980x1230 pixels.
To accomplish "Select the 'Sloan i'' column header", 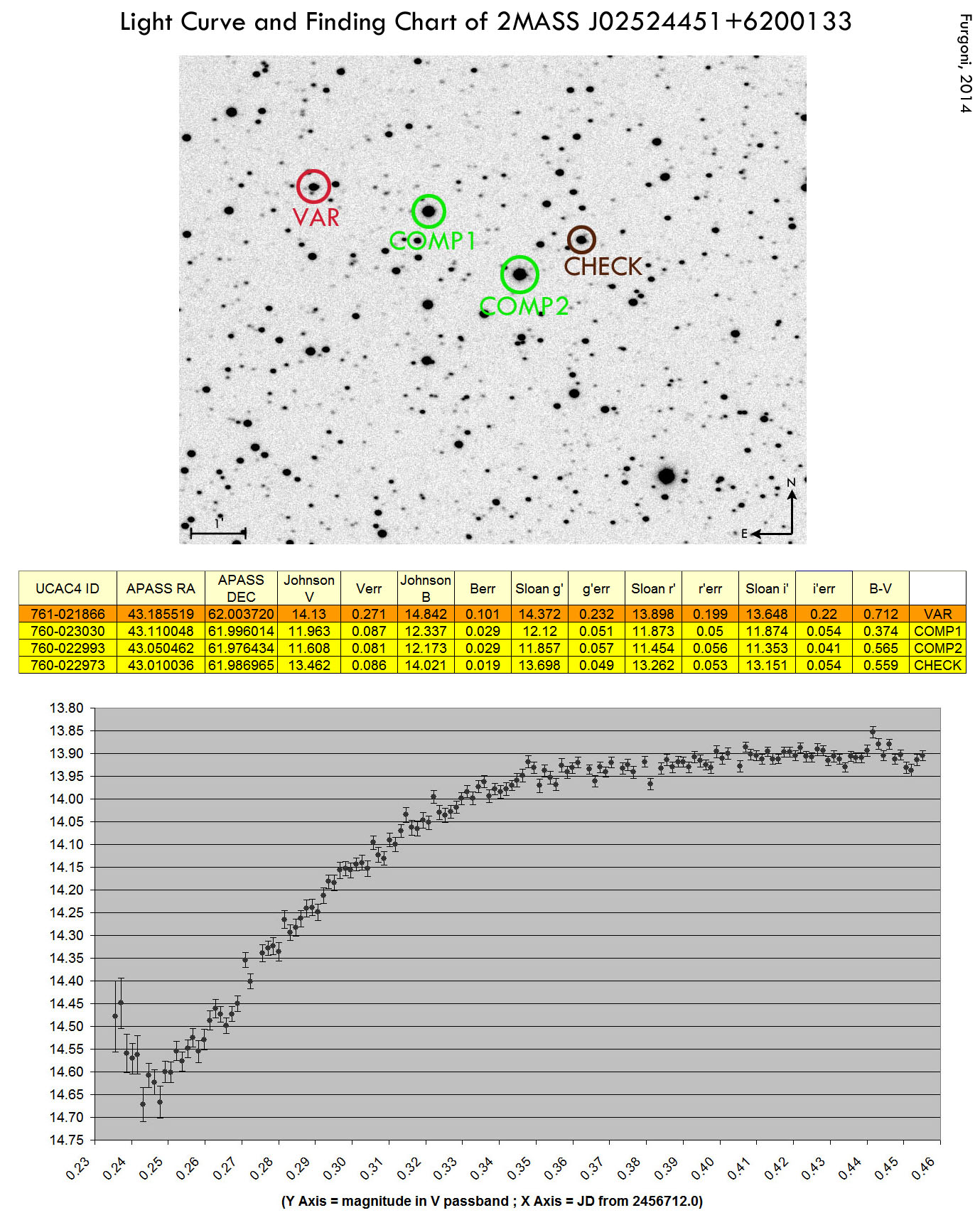I will click(767, 588).
